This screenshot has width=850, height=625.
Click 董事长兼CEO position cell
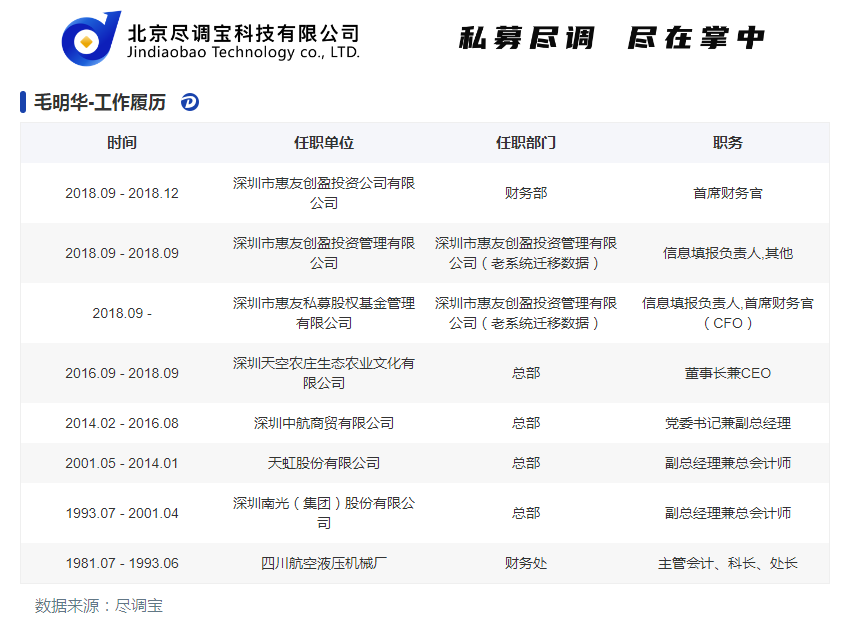pyautogui.click(x=727, y=373)
